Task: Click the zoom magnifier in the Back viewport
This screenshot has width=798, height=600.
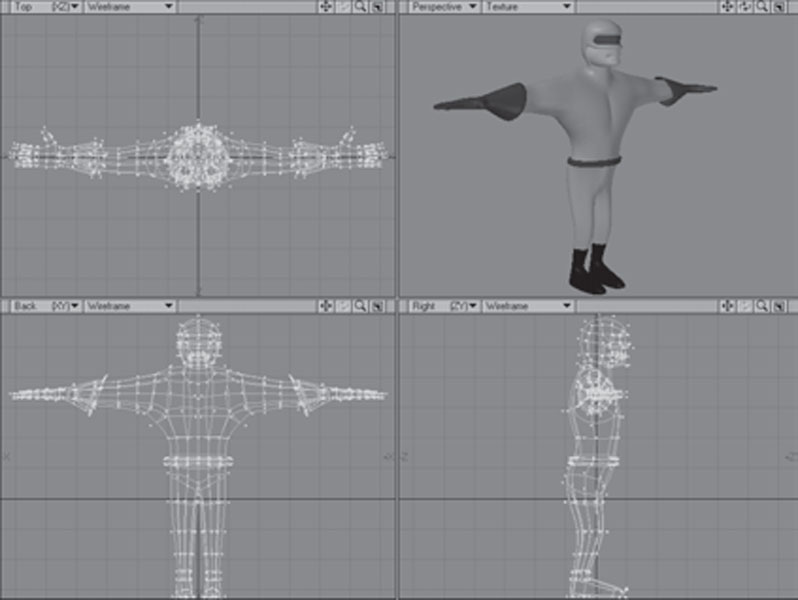Action: pyautogui.click(x=360, y=306)
